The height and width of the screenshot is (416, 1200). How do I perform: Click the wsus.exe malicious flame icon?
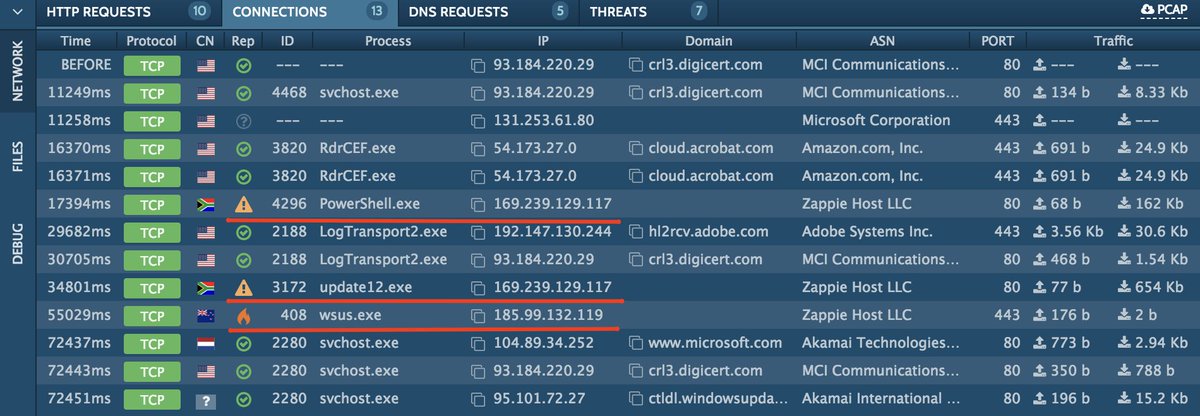243,316
